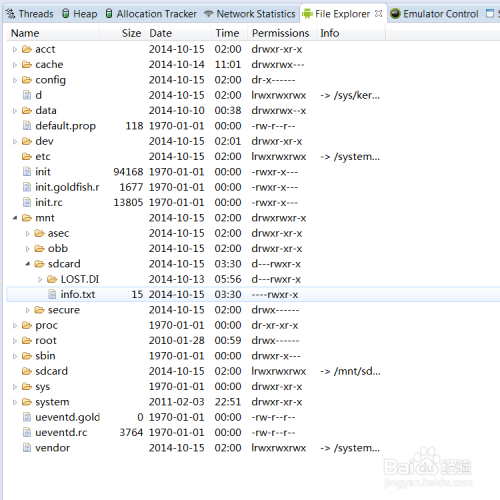Click the proc folder icon
The height and width of the screenshot is (500, 500).
click(x=27, y=325)
